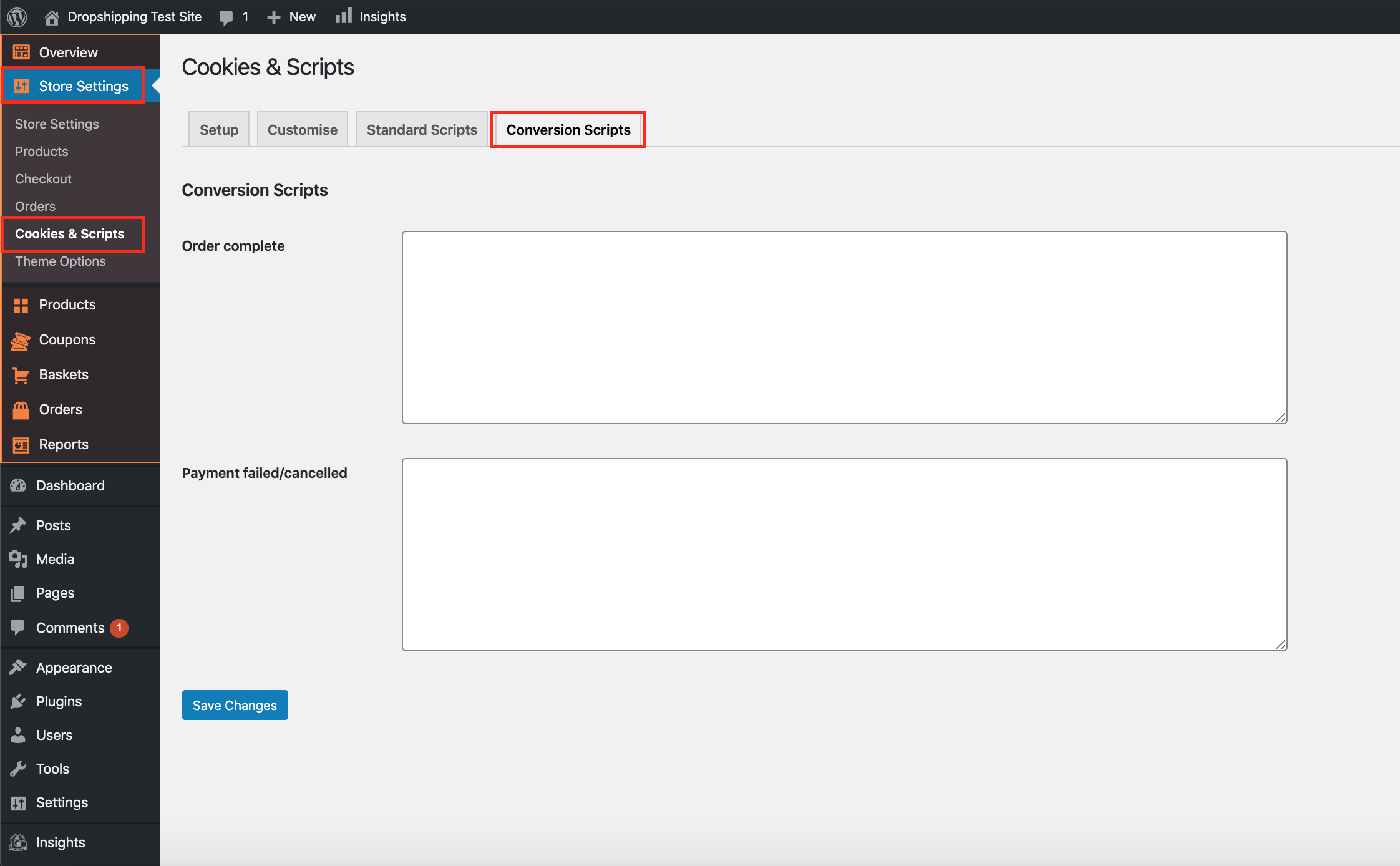Click the Reports icon in sidebar
This screenshot has width=1400, height=866.
pos(21,445)
